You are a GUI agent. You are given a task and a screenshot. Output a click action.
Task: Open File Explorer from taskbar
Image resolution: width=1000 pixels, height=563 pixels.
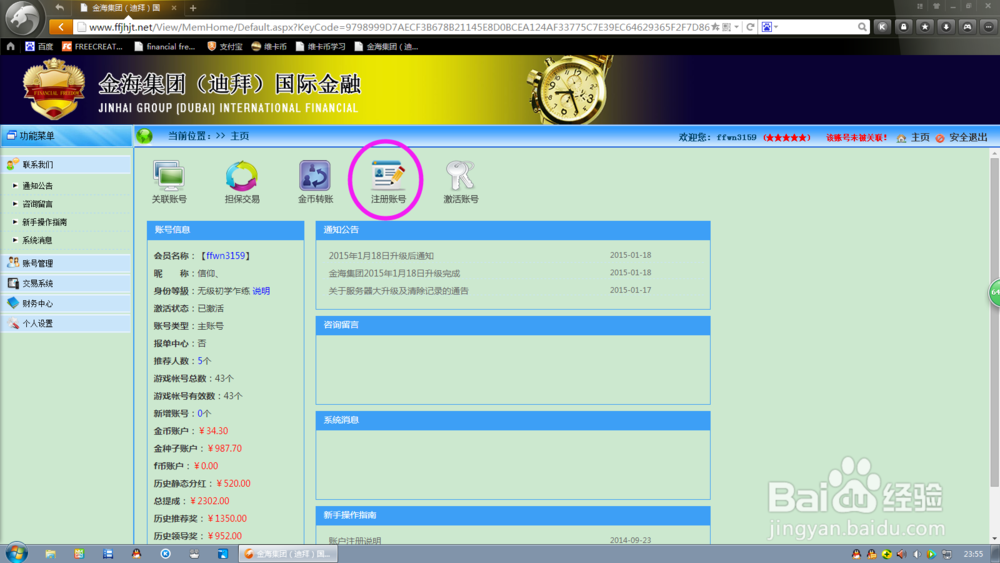50,554
